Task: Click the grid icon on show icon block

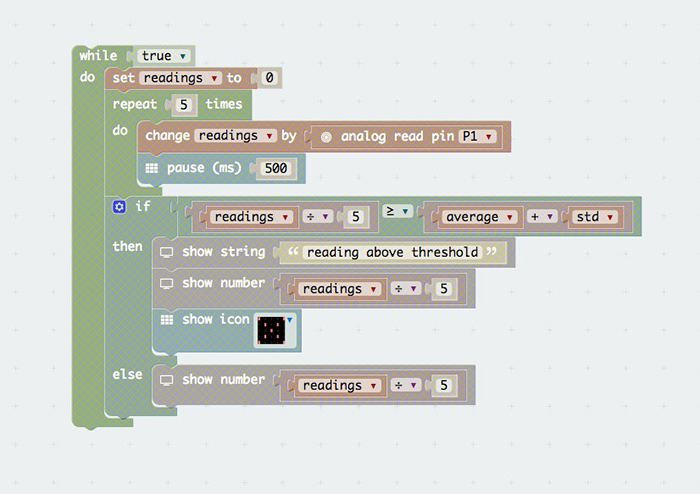Action: click(x=167, y=320)
